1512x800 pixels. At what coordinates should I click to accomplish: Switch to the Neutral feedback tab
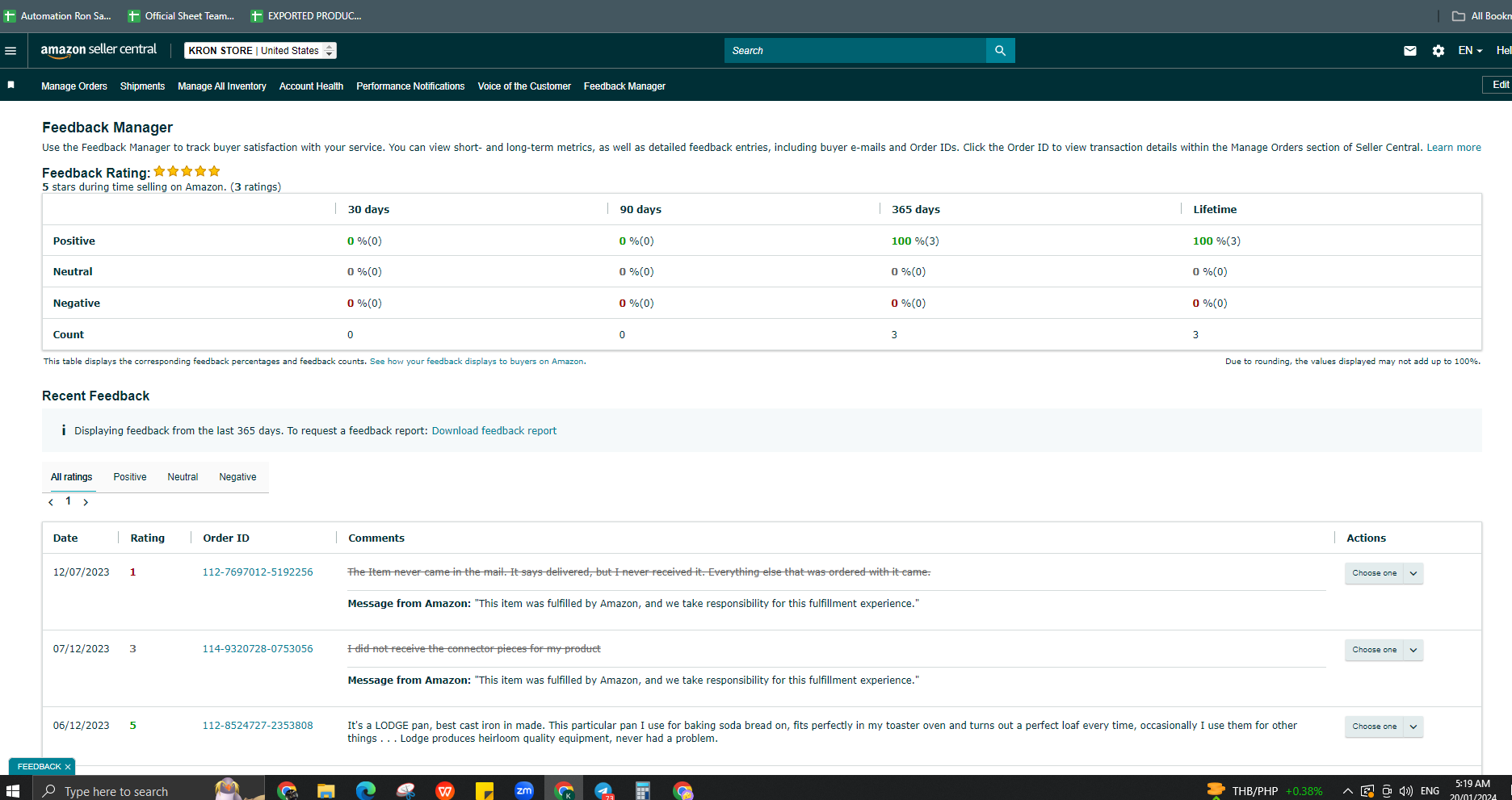(x=183, y=477)
